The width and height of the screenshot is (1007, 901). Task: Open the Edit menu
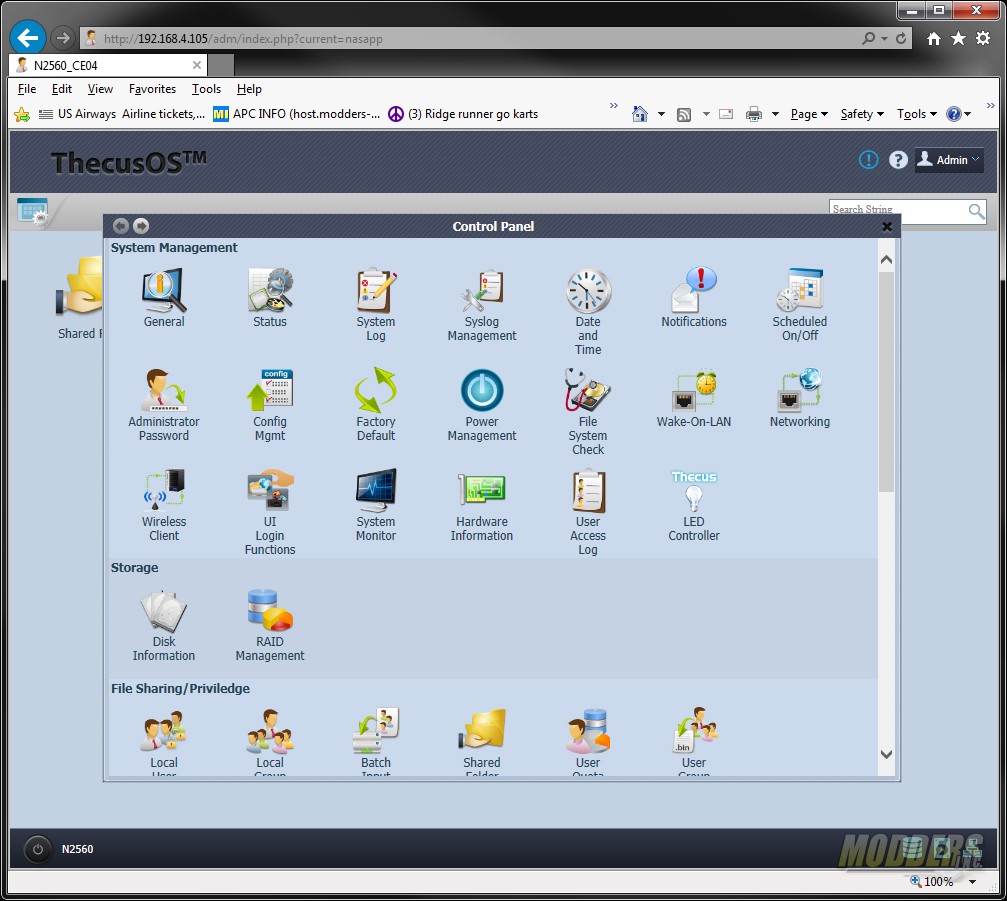(62, 89)
